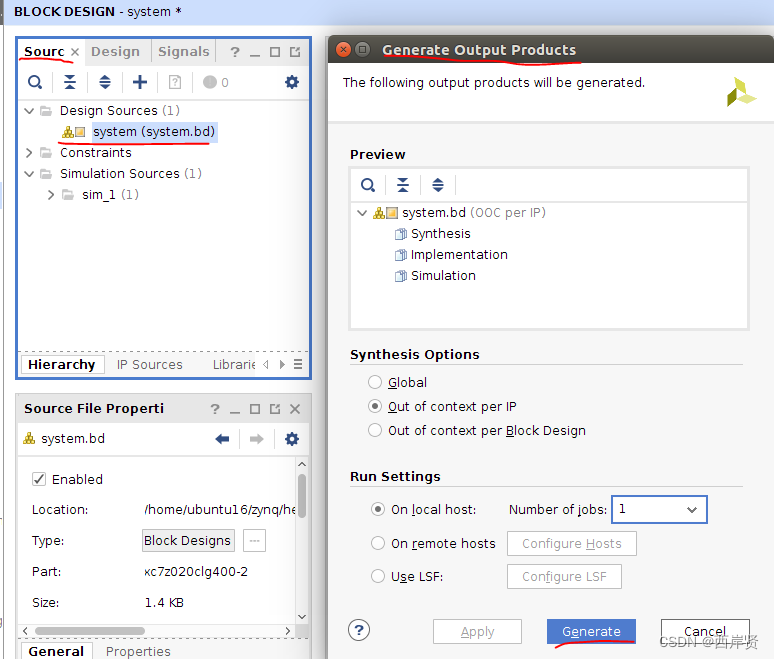Select Simulation in the Preview tree
This screenshot has height=659, width=774.
tap(443, 275)
